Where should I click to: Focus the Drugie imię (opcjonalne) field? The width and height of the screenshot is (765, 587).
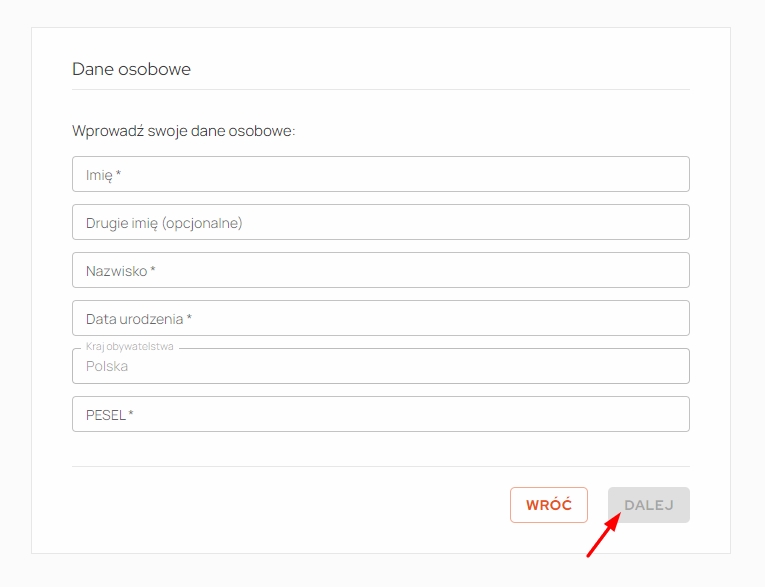pyautogui.click(x=381, y=222)
